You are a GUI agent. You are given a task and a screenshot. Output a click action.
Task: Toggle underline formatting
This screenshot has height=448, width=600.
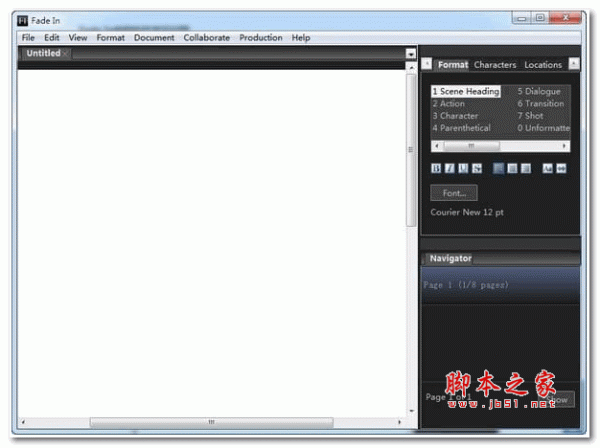click(x=463, y=168)
